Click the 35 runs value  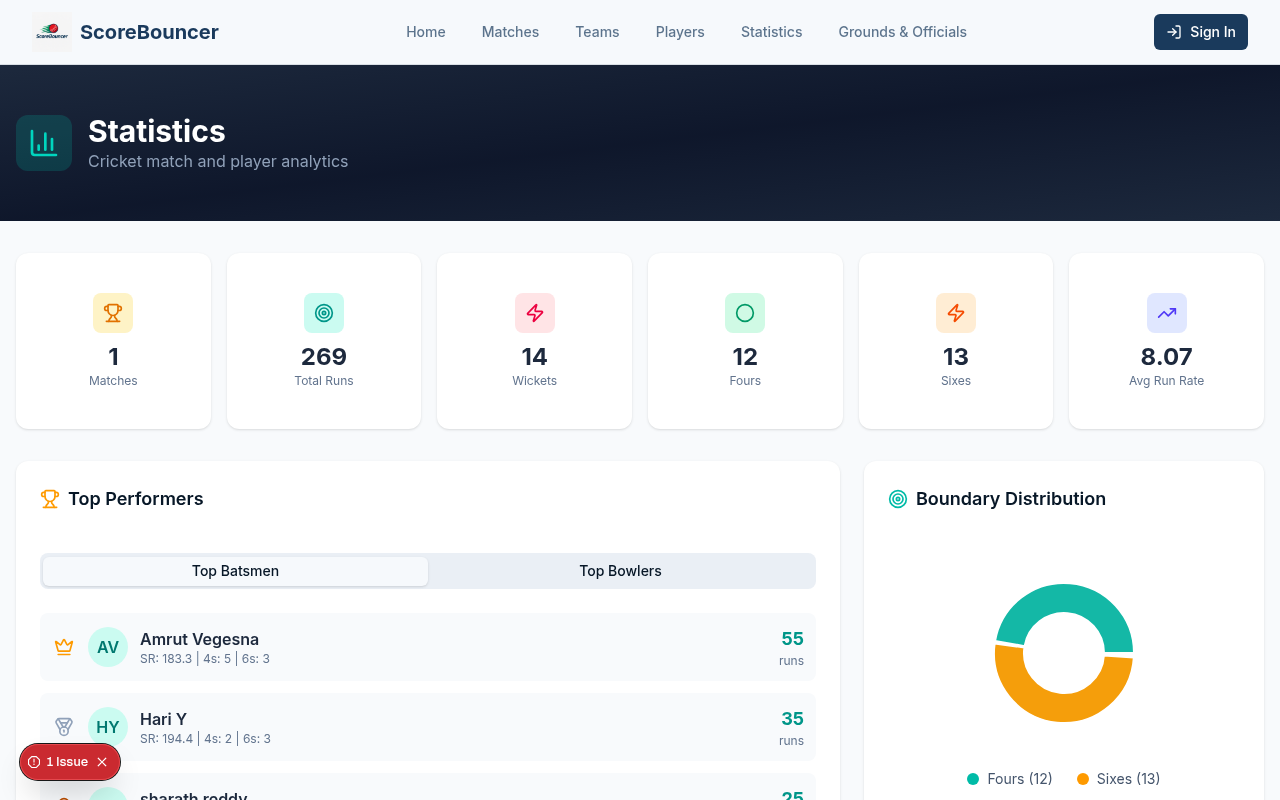pyautogui.click(x=792, y=719)
